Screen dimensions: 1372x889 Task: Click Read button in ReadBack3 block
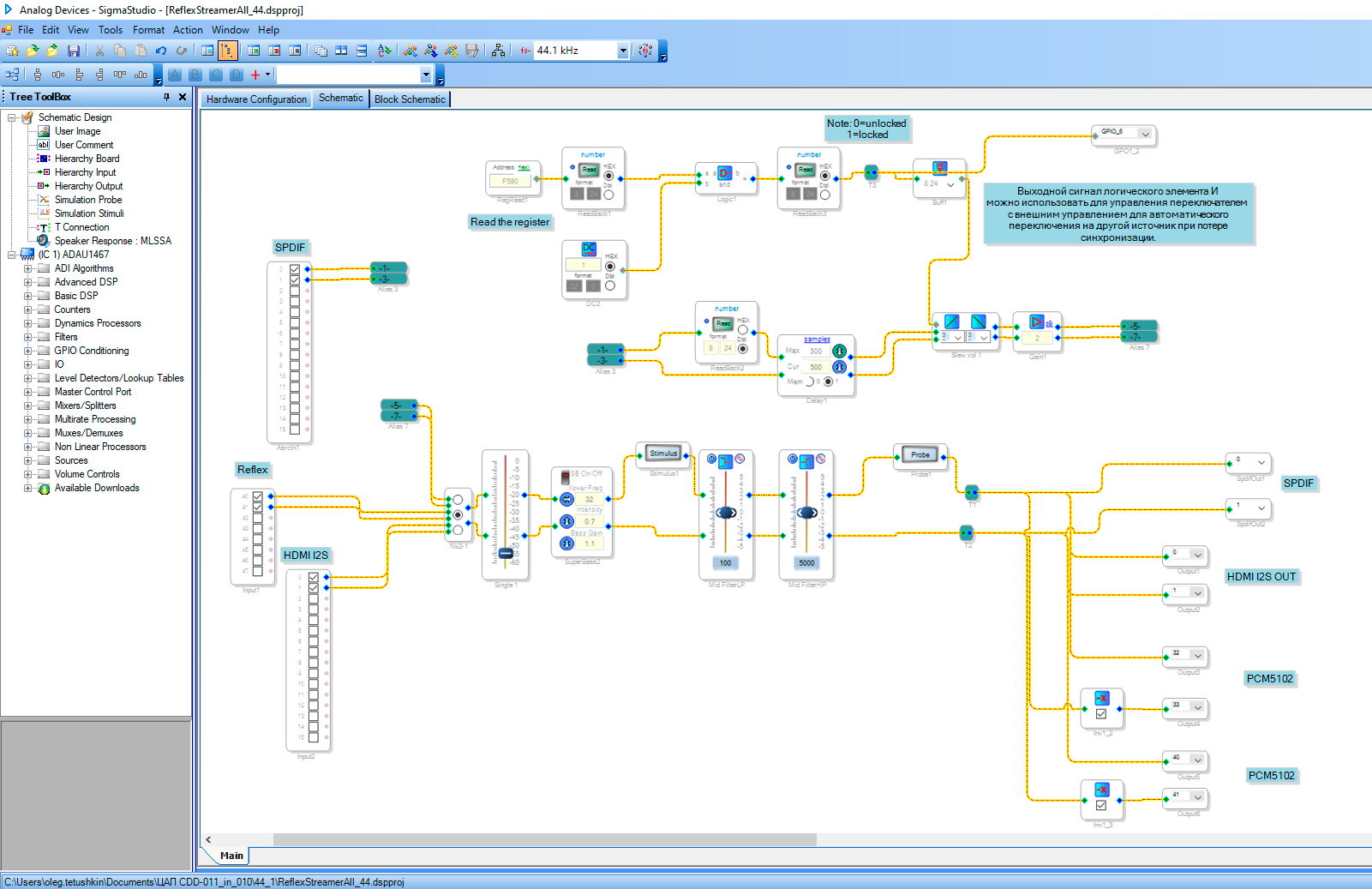coord(806,170)
